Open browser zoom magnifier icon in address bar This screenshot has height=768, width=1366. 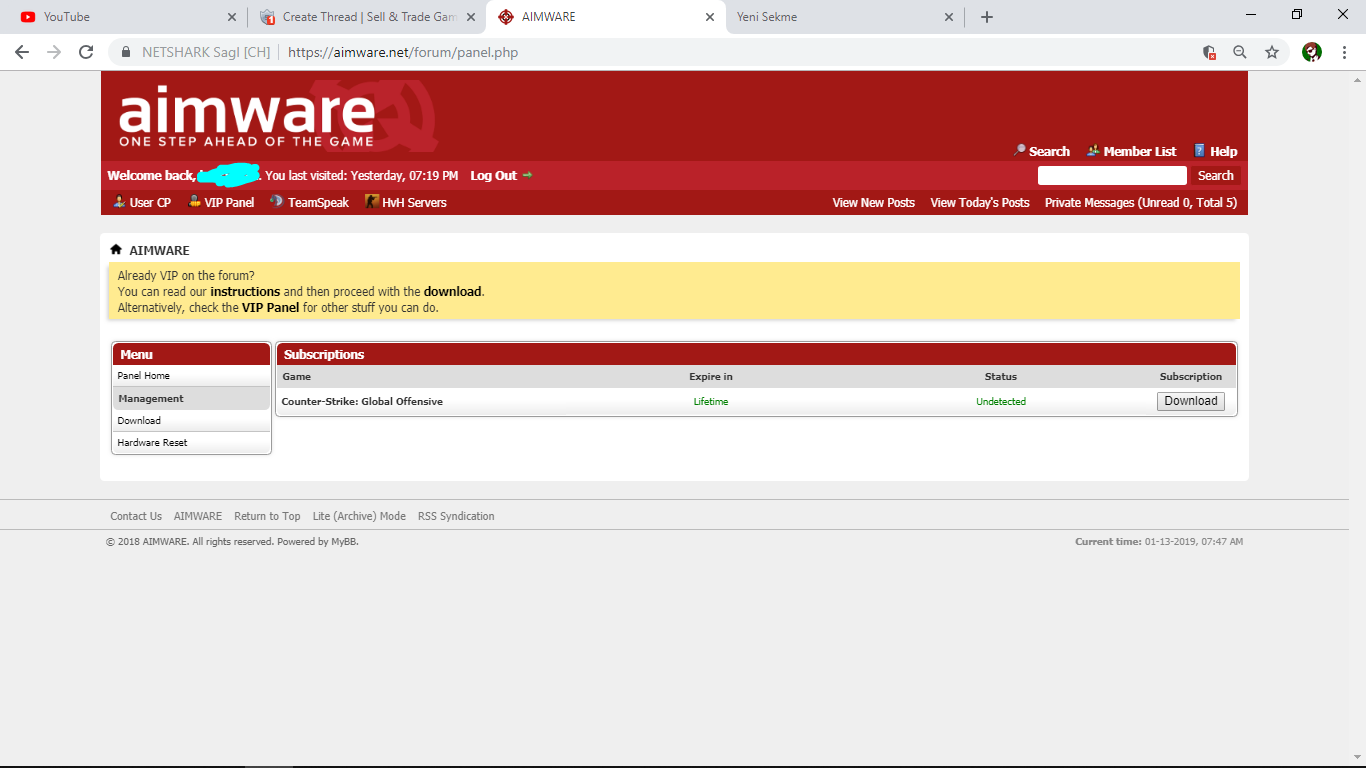(1240, 52)
